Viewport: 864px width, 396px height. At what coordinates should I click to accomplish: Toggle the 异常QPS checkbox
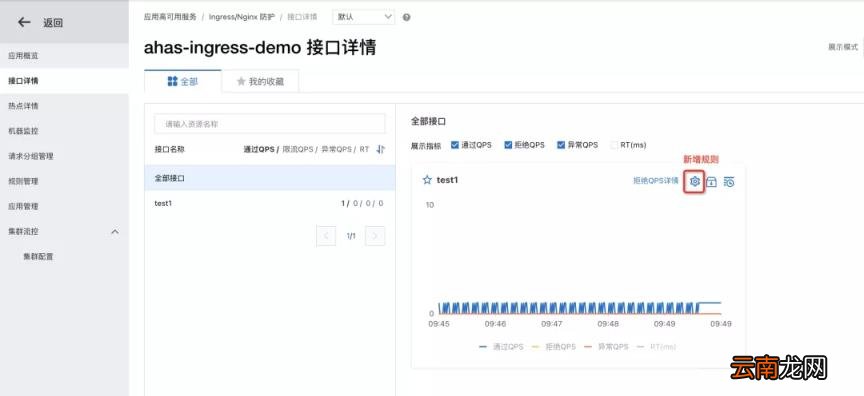coord(561,145)
